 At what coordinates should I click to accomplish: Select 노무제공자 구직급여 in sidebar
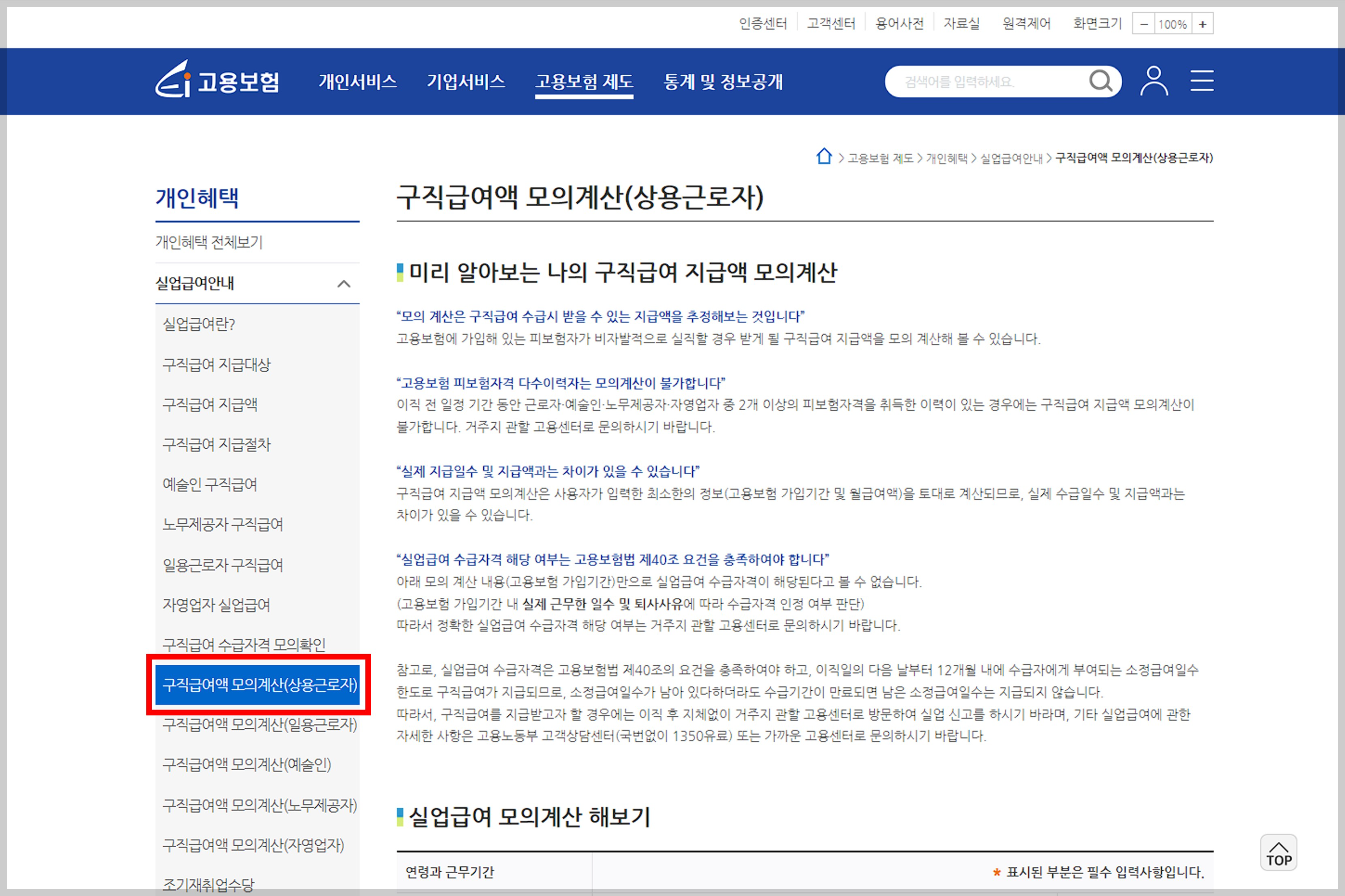pyautogui.click(x=223, y=524)
